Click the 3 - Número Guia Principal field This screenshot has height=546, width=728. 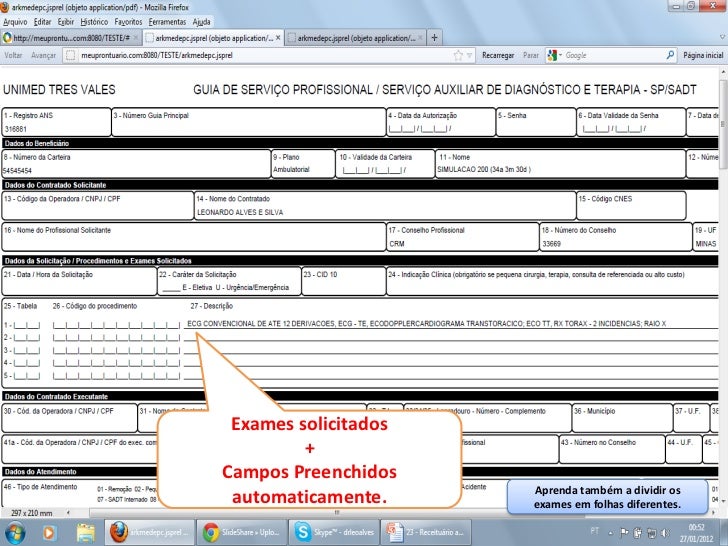(x=248, y=122)
